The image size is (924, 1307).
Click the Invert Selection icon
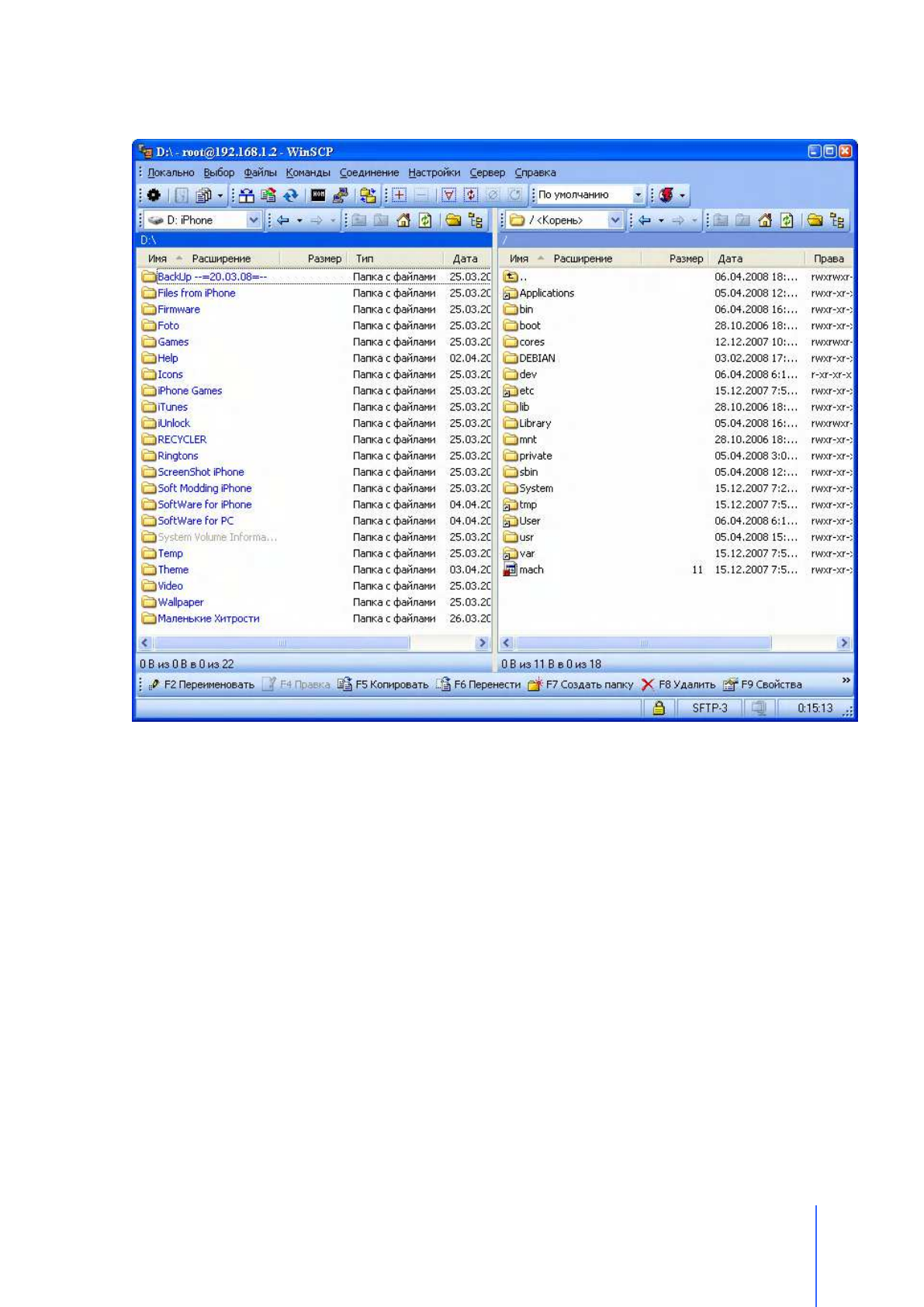(x=470, y=196)
